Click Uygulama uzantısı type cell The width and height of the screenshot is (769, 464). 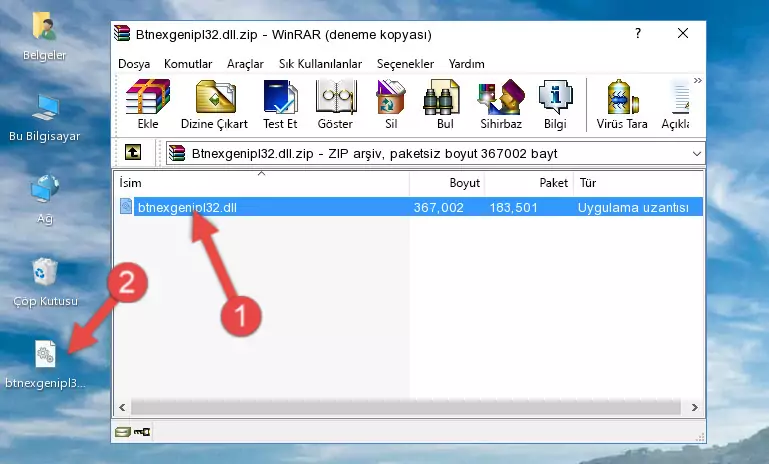[x=633, y=207]
